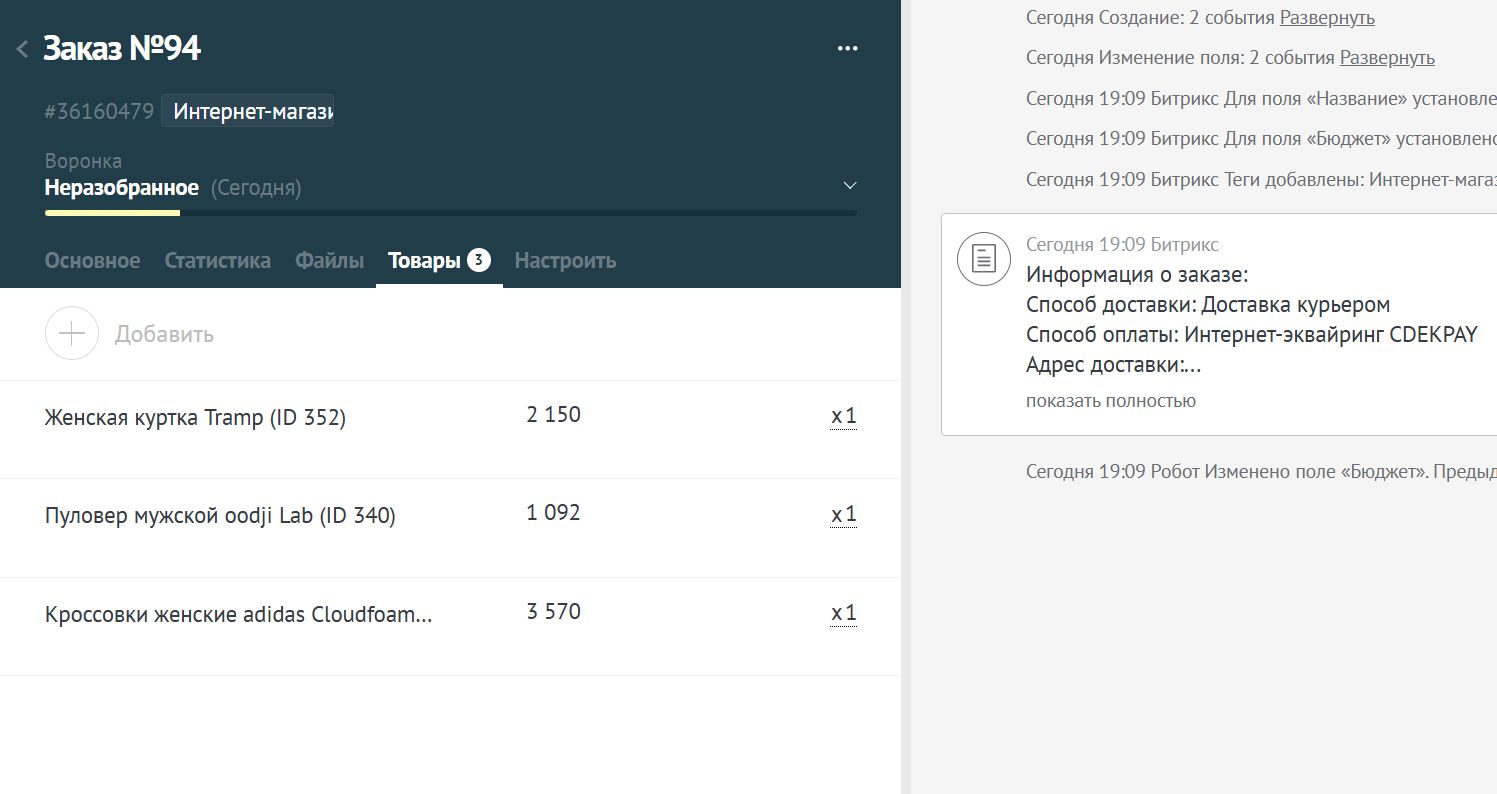Click the plus icon to add a product
The height and width of the screenshot is (794, 1497).
point(71,333)
